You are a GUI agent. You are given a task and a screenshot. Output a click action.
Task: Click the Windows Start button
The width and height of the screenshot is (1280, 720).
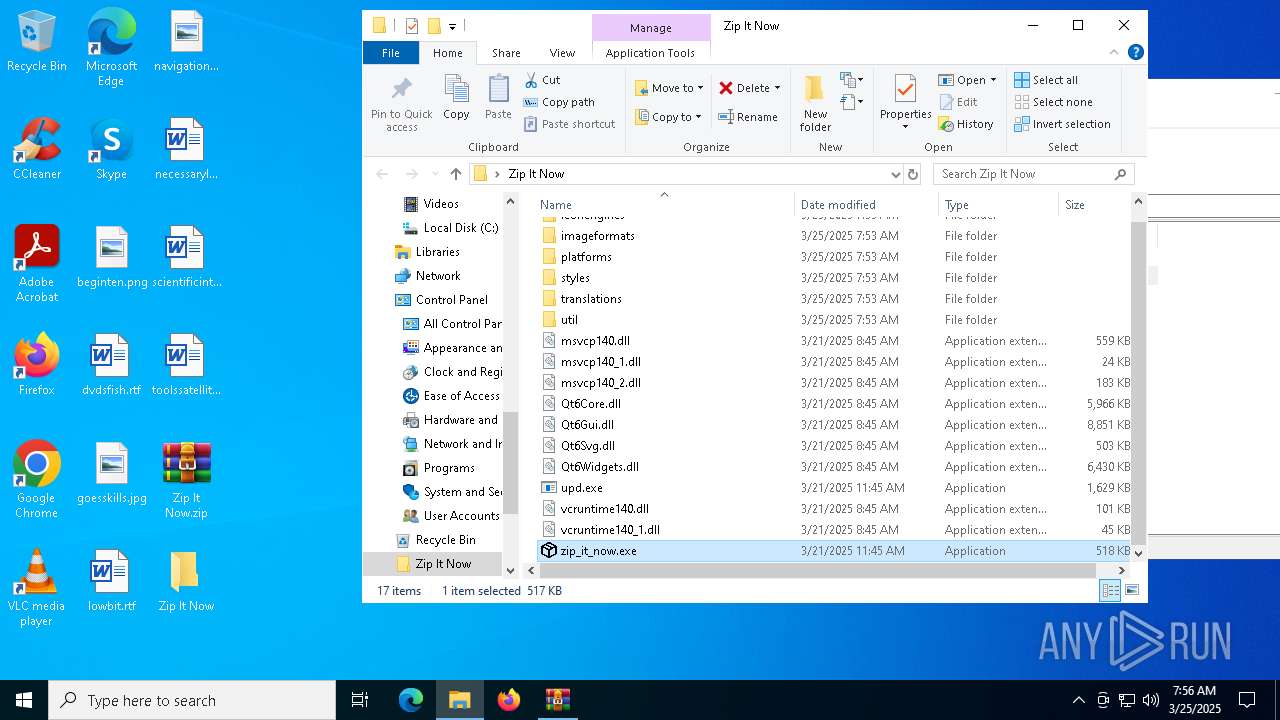pos(24,700)
